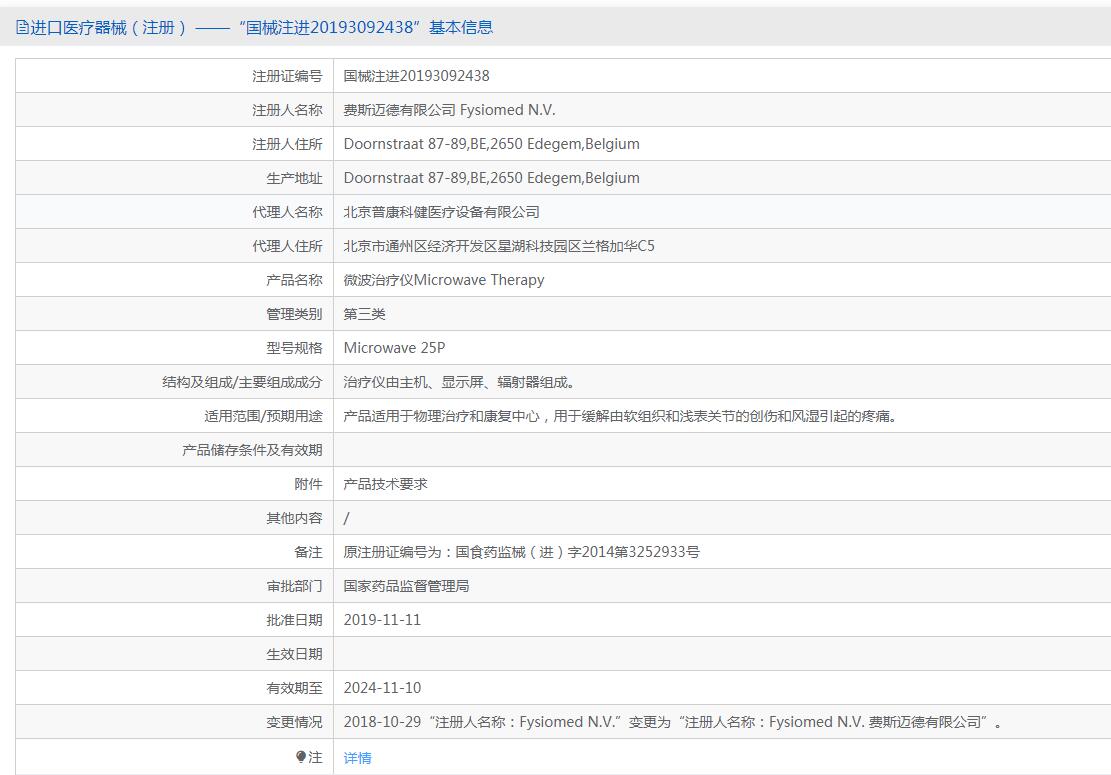Select product name 微波治疗仪Microwave Therapy
The height and width of the screenshot is (775, 1111).
pyautogui.click(x=444, y=280)
